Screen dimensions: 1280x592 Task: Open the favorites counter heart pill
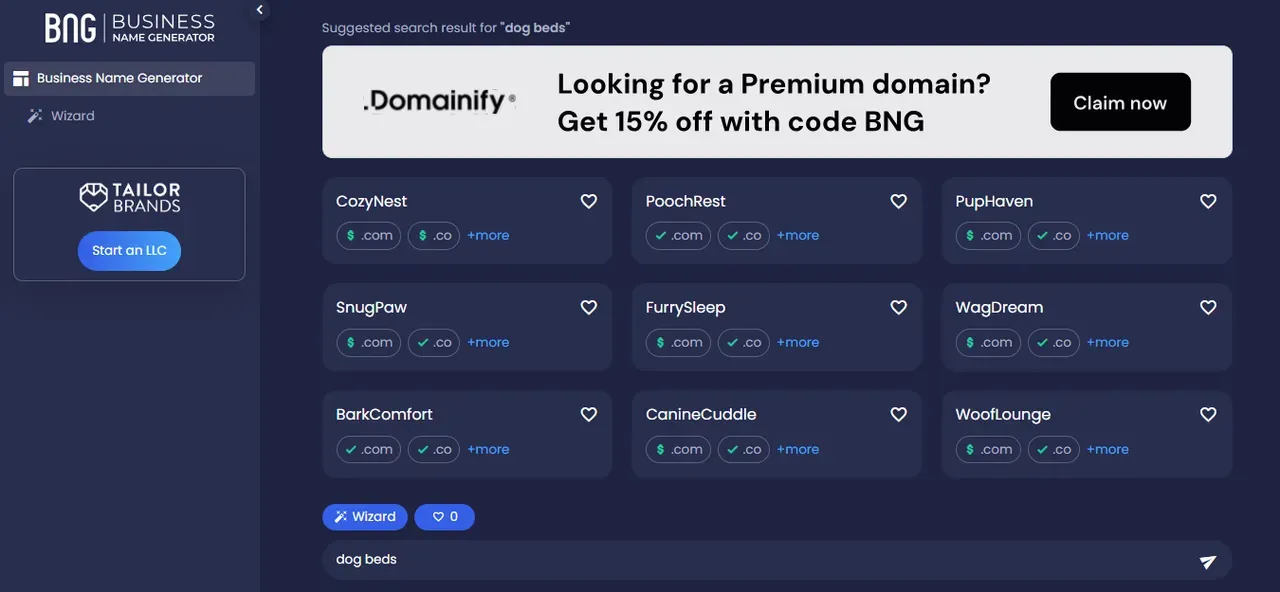444,517
